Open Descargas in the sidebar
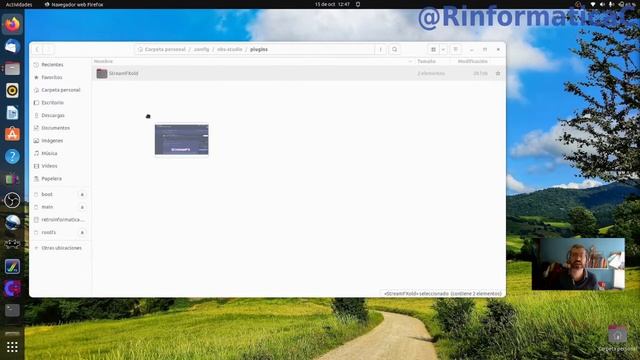The width and height of the screenshot is (640, 360). (60, 115)
